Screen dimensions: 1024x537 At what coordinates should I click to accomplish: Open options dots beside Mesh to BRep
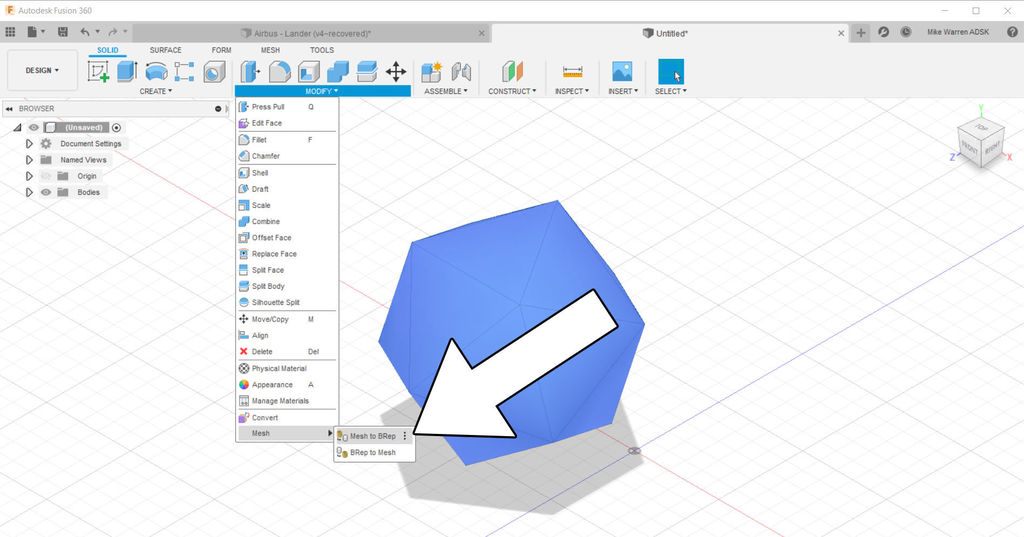405,436
